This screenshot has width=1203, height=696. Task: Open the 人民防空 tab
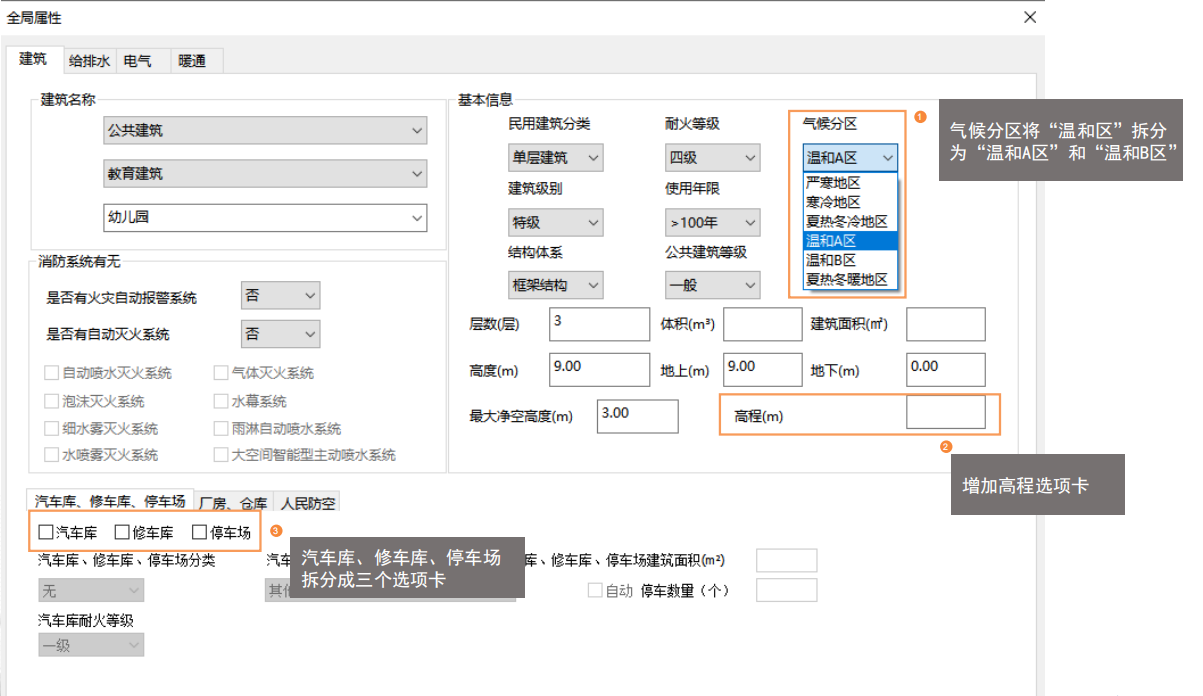(x=308, y=503)
